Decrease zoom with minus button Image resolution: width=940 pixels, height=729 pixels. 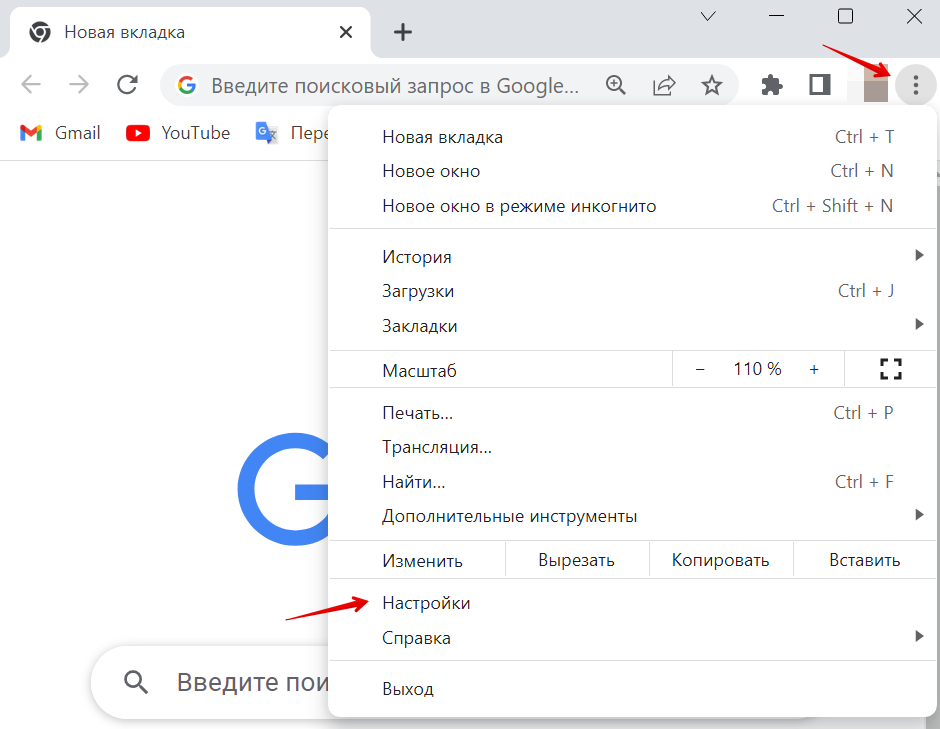[x=700, y=369]
